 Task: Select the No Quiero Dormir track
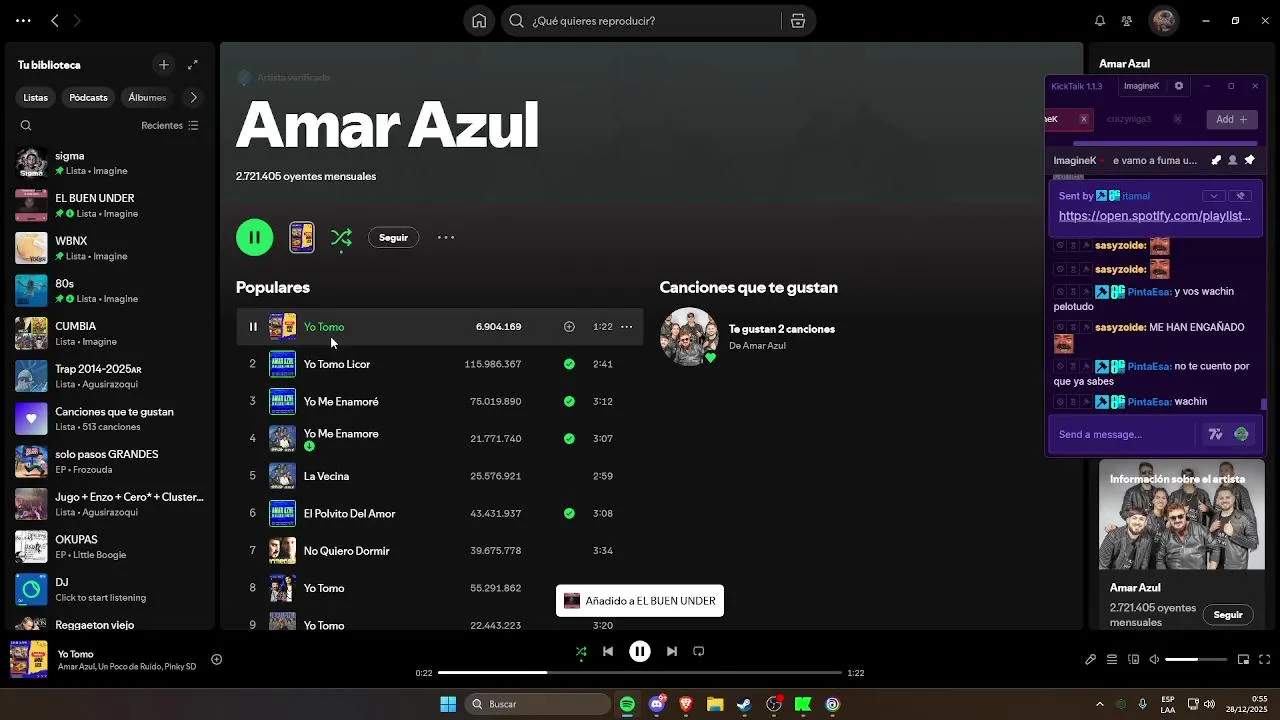(439, 550)
